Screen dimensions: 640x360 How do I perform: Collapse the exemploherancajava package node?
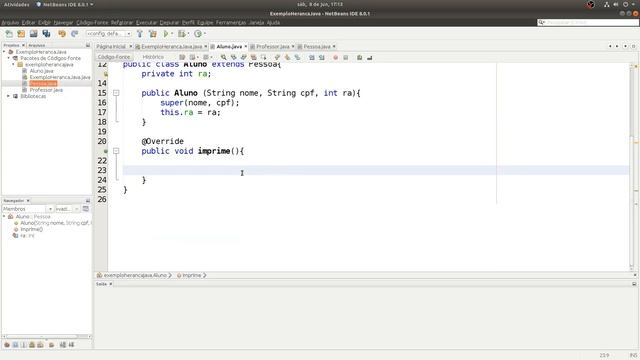(x=13, y=64)
